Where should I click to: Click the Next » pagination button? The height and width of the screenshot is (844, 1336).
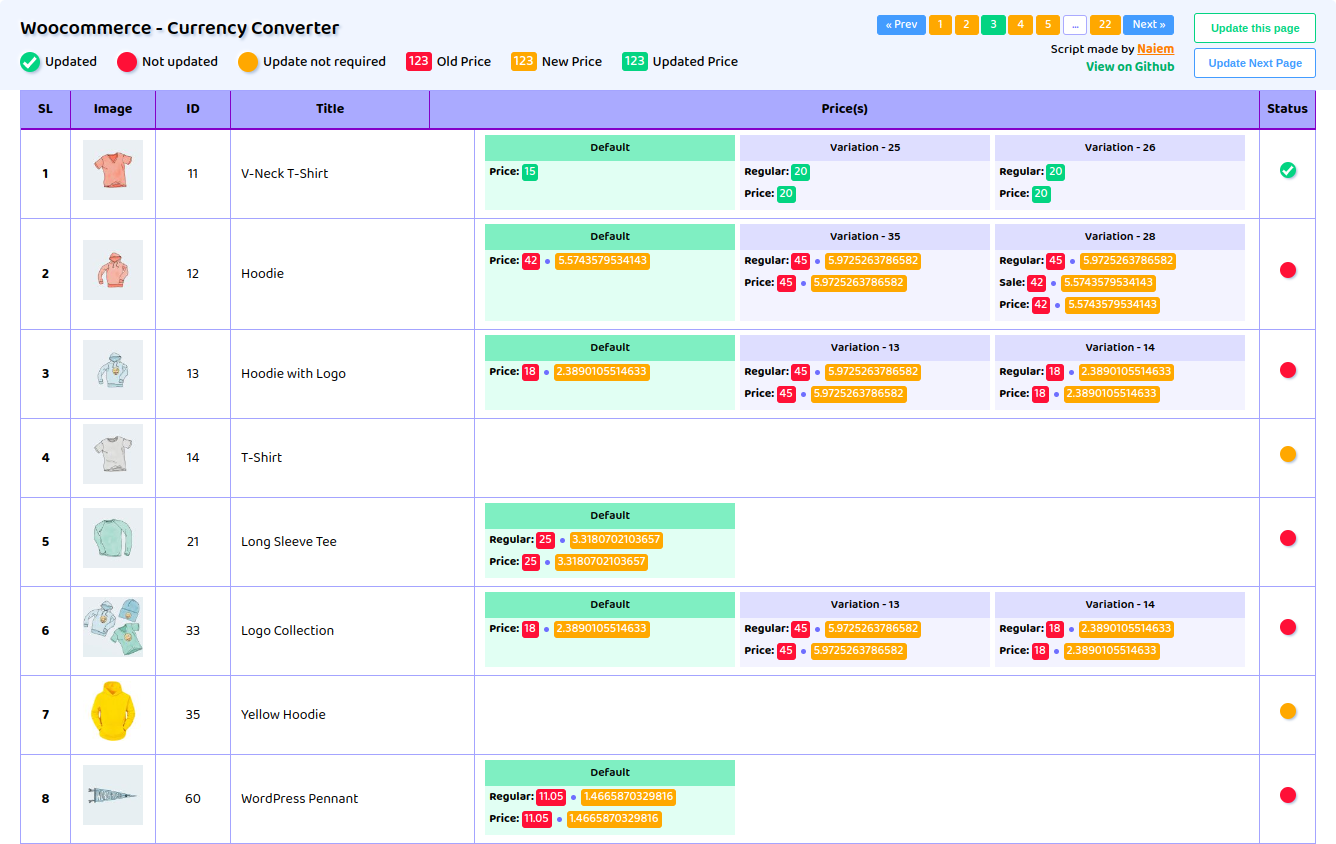coord(1148,24)
